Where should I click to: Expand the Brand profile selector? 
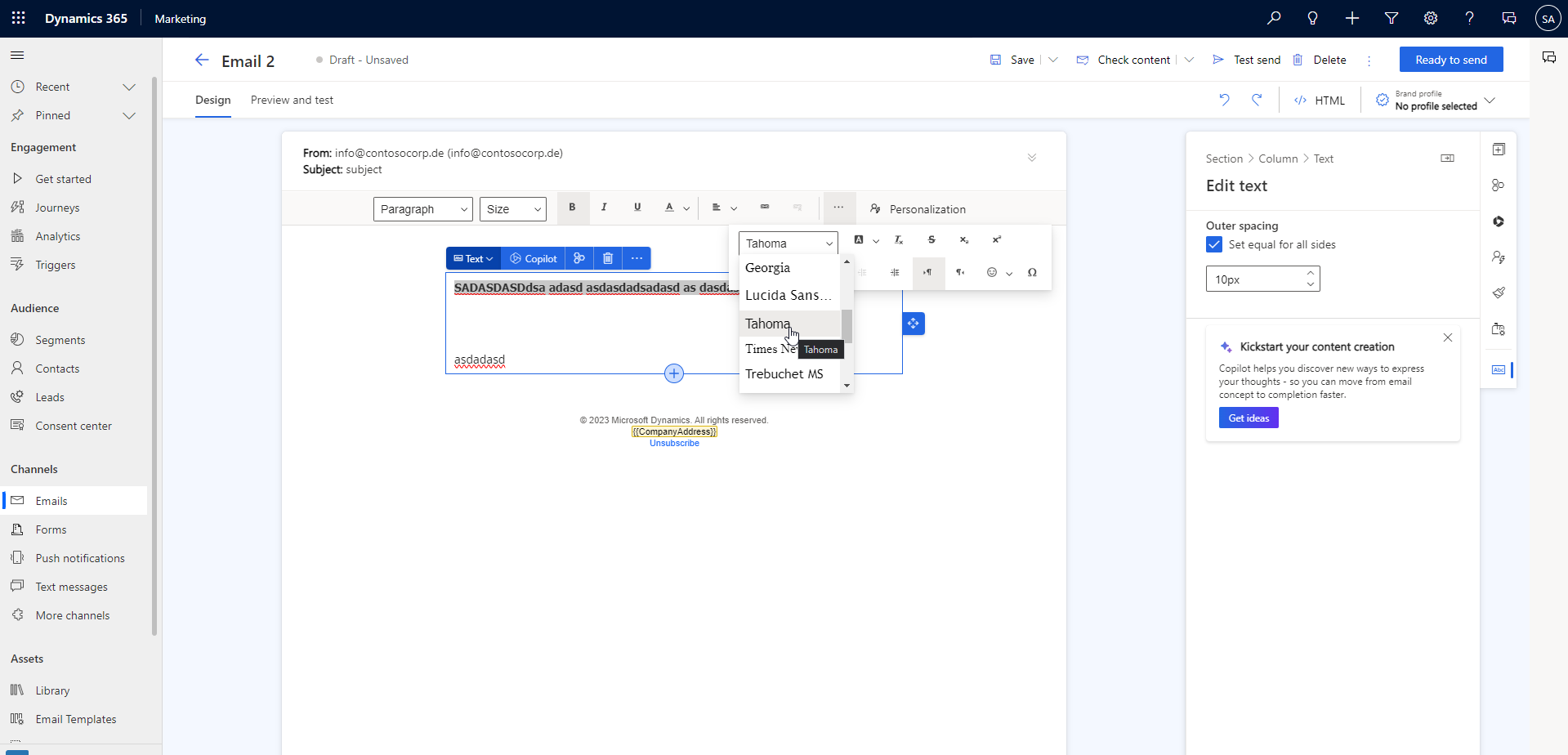[x=1490, y=101]
